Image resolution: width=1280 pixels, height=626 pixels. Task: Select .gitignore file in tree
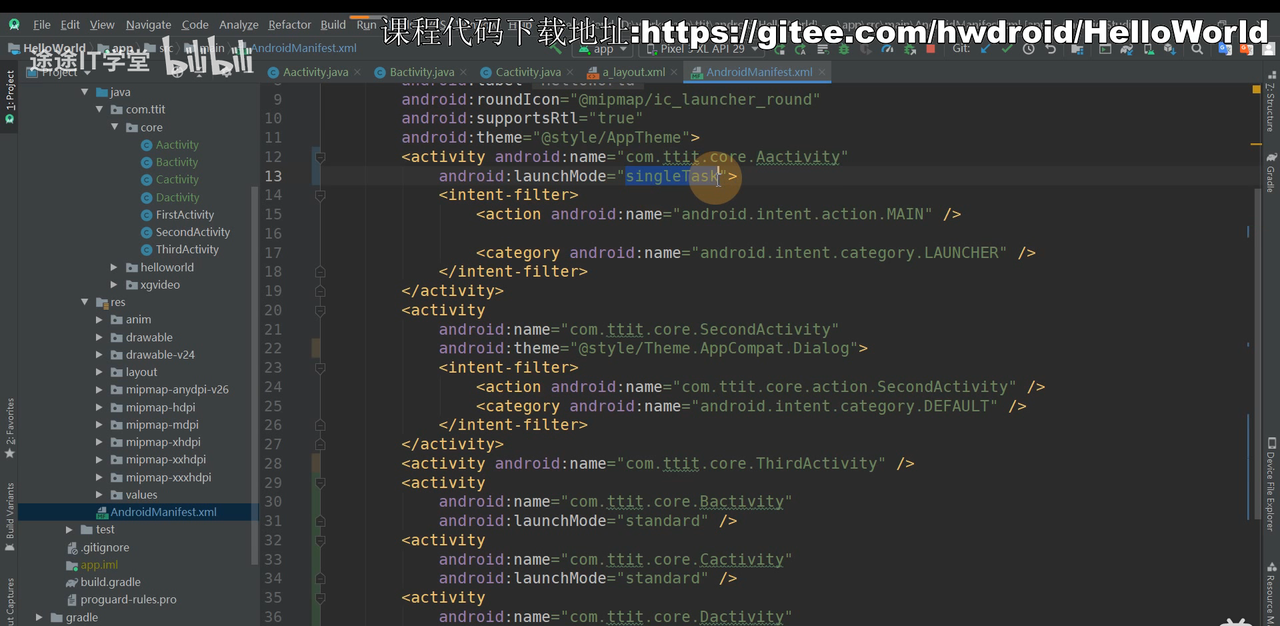(104, 547)
